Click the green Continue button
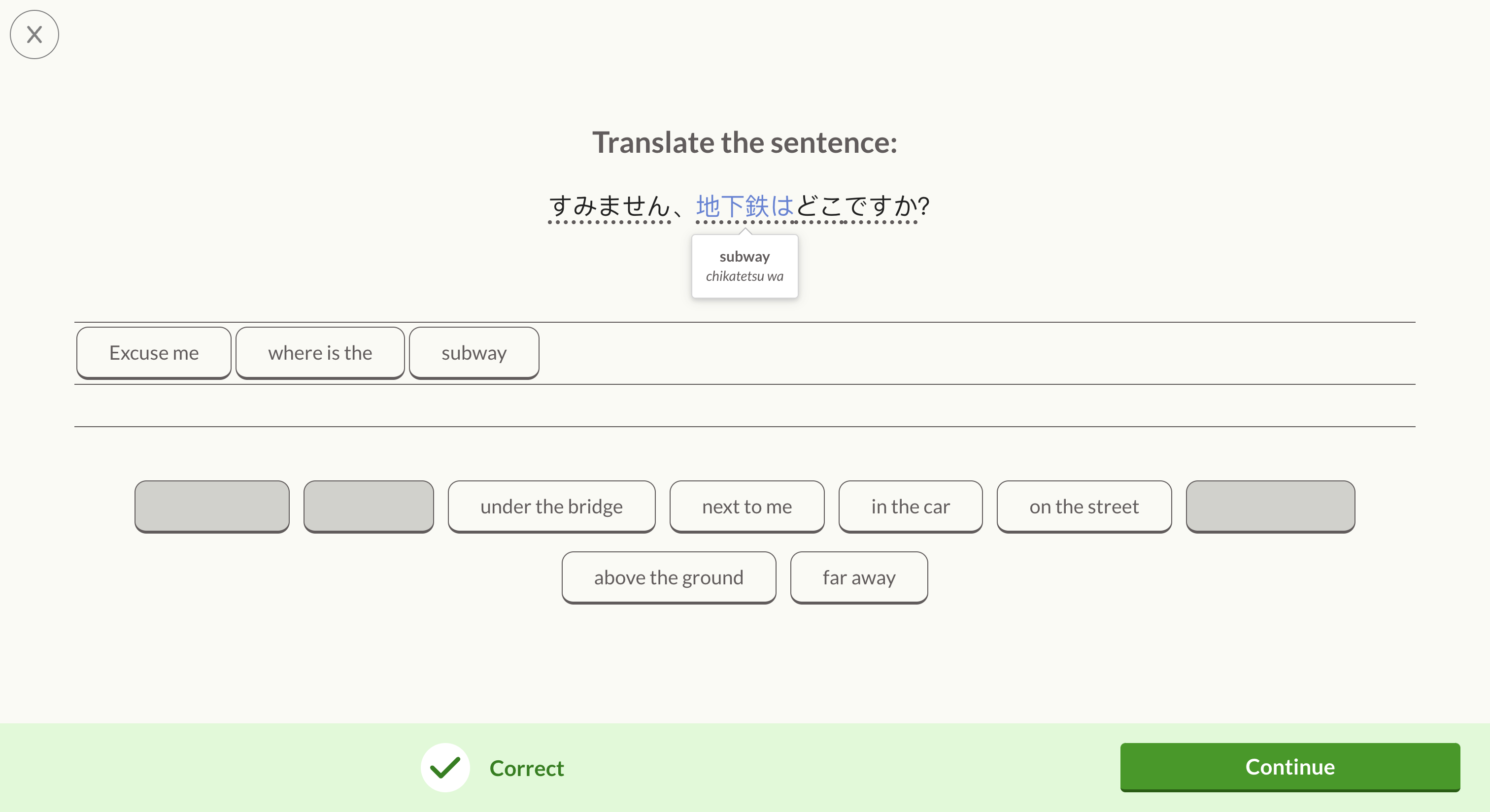1490x812 pixels. [1289, 766]
